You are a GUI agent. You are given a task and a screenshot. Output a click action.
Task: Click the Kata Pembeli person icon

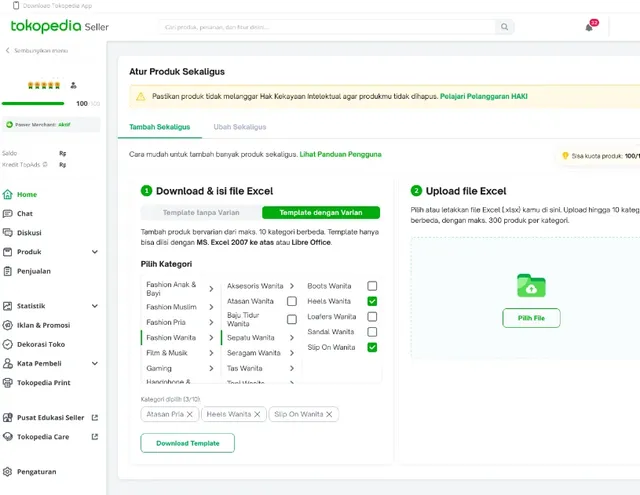coord(7,363)
